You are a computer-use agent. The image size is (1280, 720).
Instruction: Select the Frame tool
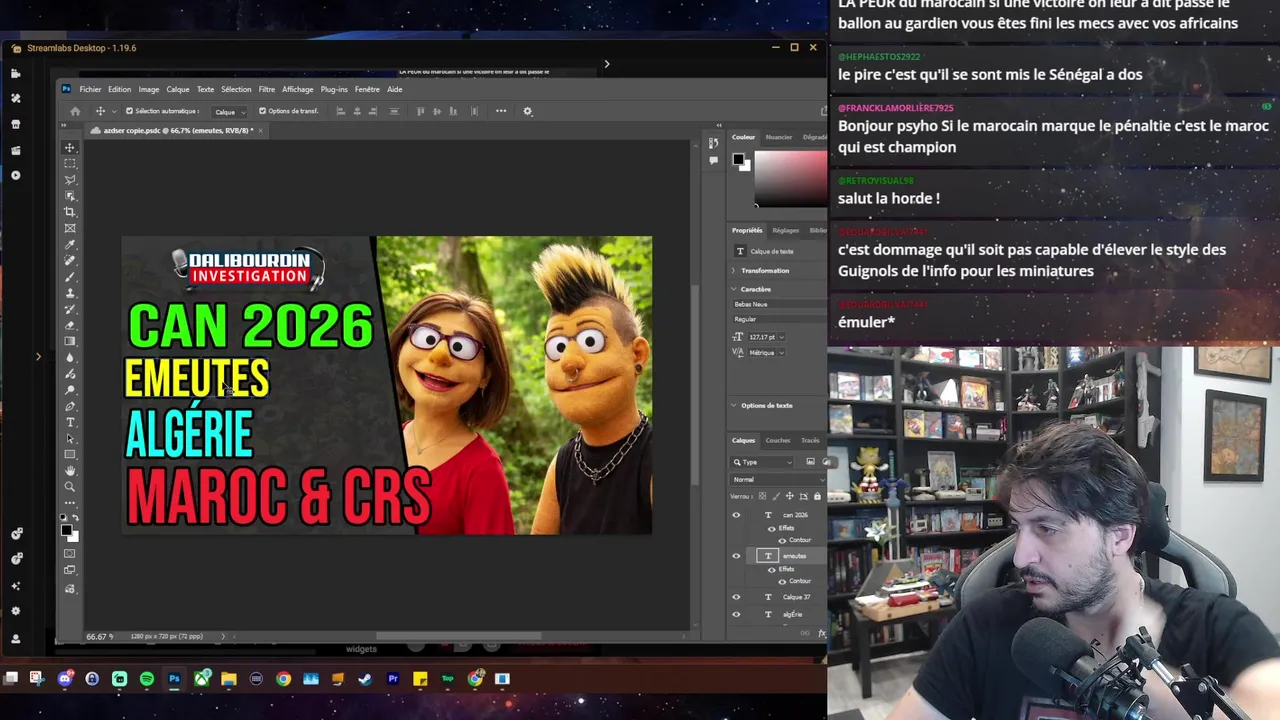click(70, 228)
